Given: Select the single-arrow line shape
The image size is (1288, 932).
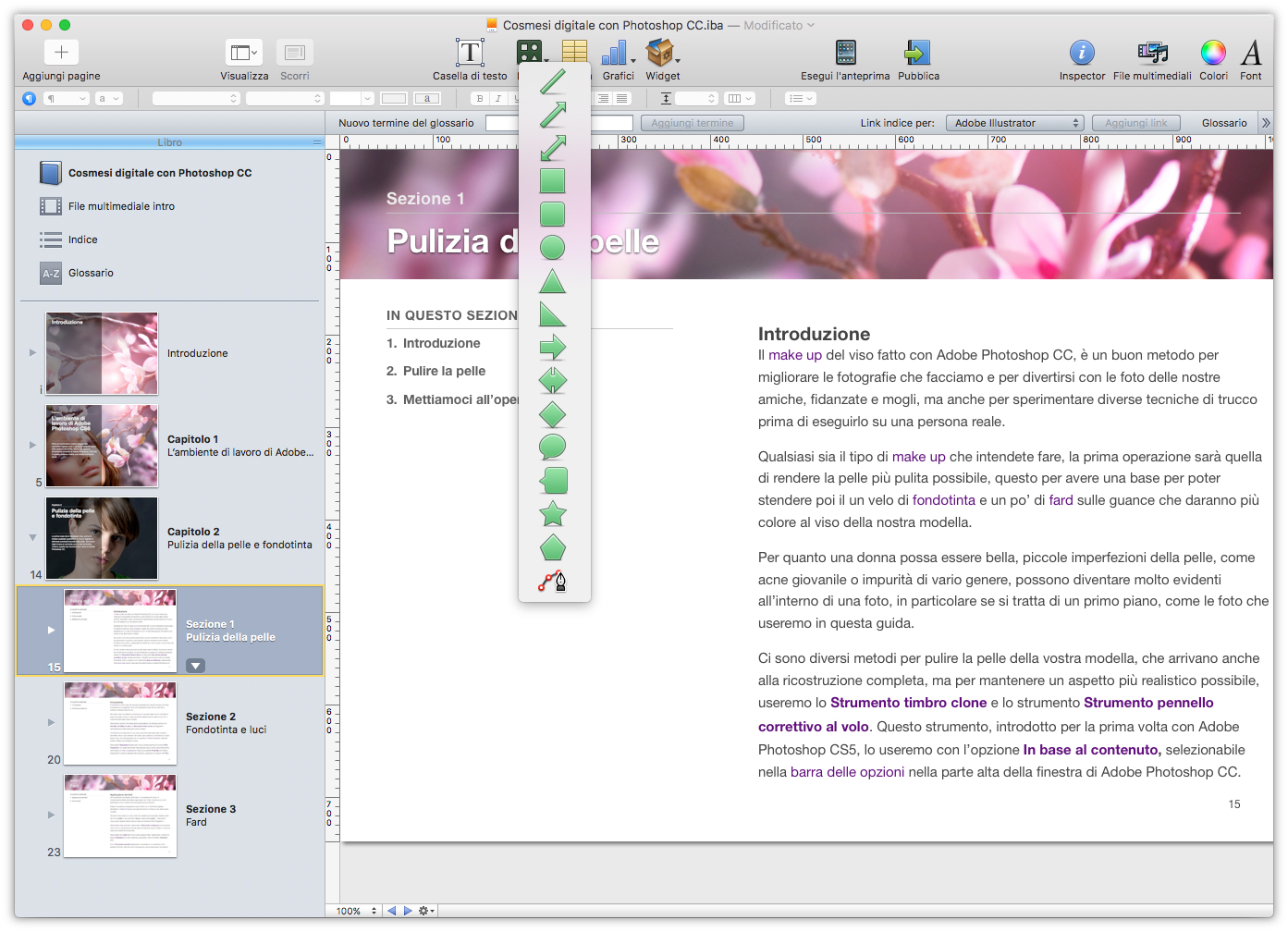Looking at the screenshot, I should 553,115.
